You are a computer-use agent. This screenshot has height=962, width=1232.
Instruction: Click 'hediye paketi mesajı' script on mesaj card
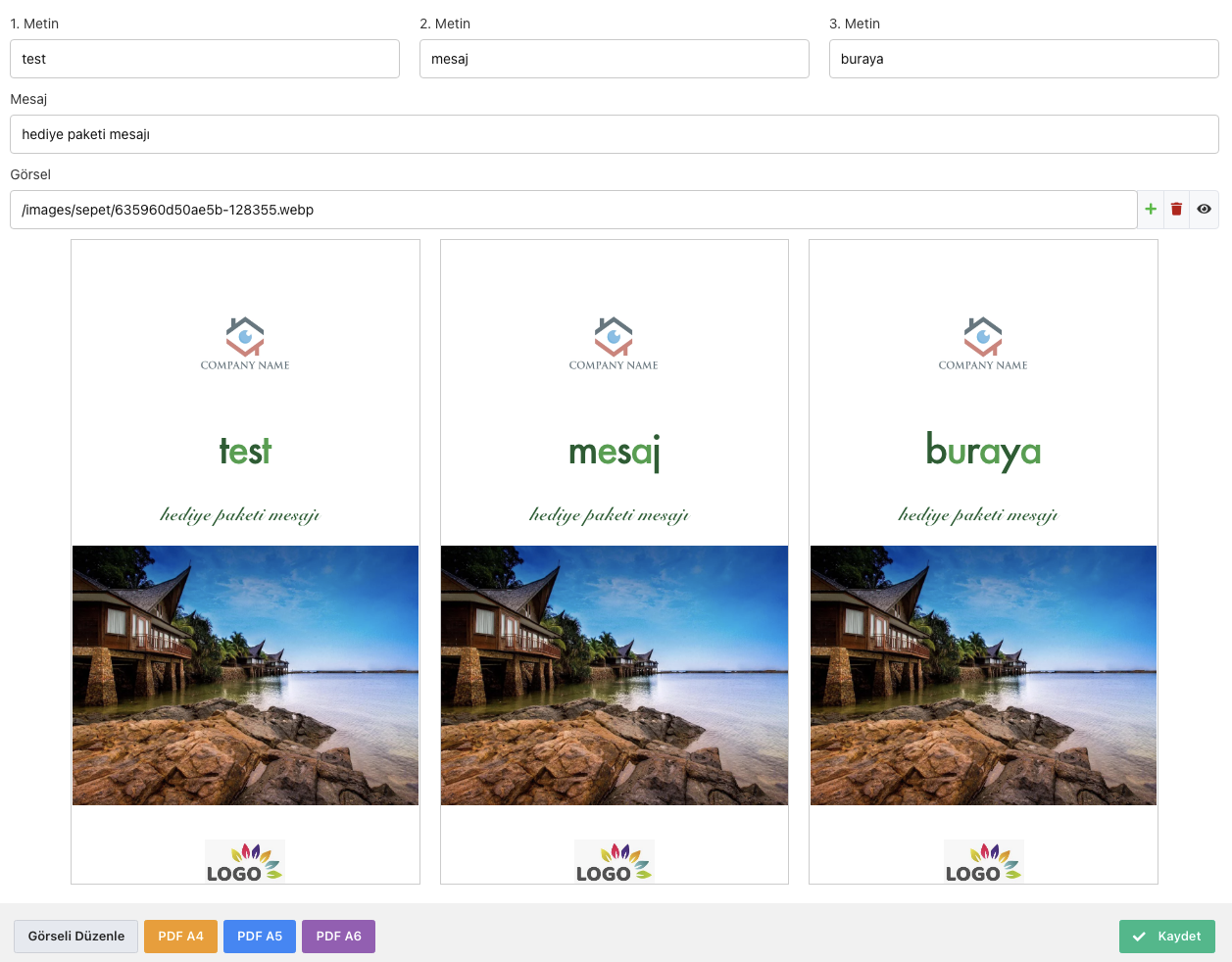tap(610, 515)
